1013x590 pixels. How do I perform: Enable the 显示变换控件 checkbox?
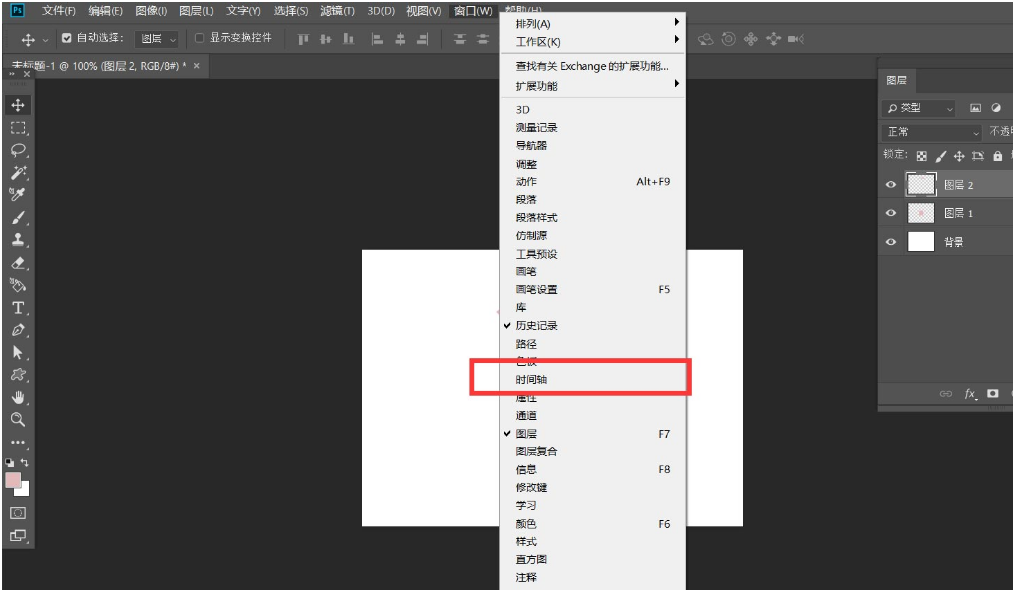(199, 38)
